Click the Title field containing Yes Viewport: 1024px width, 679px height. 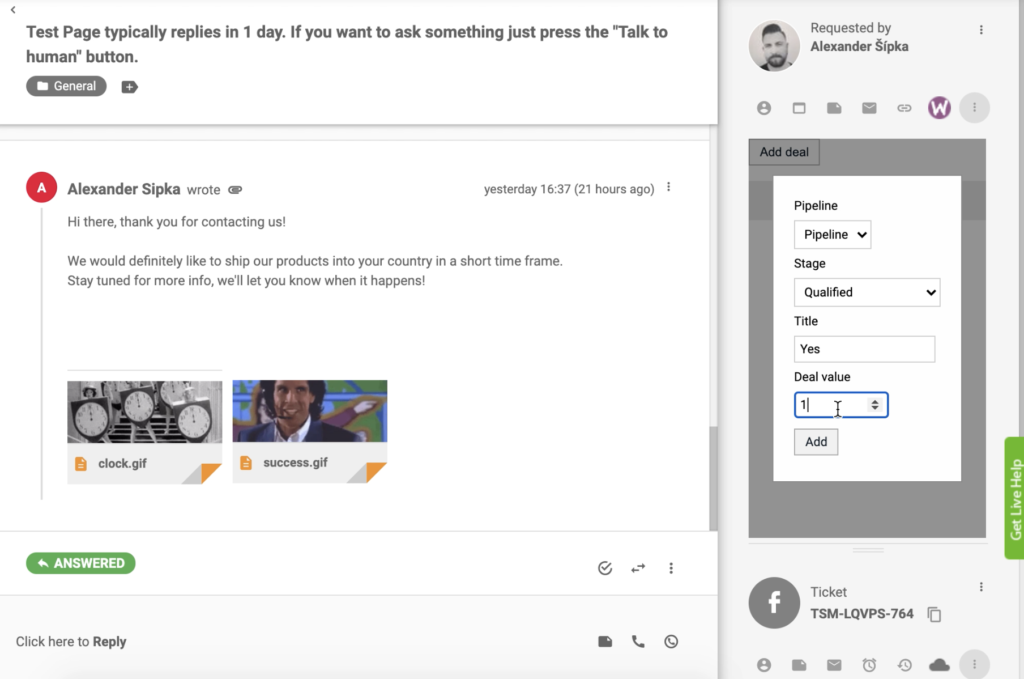pyautogui.click(x=864, y=349)
